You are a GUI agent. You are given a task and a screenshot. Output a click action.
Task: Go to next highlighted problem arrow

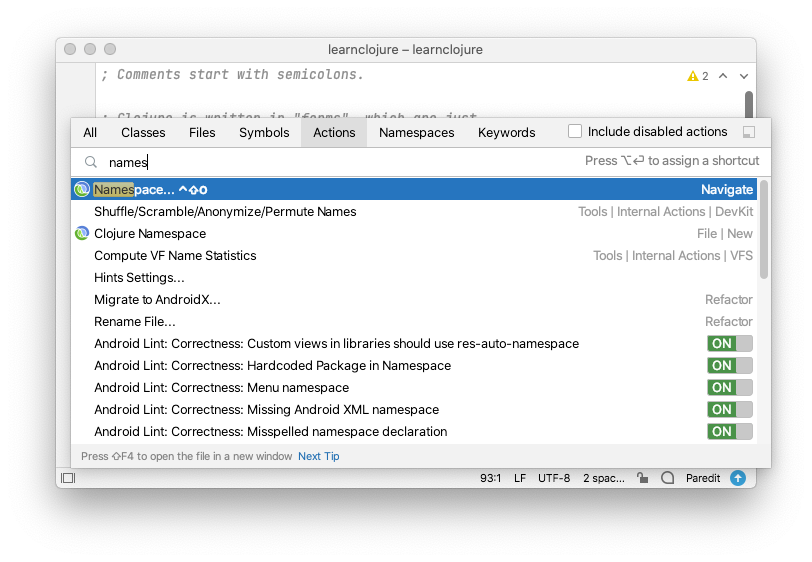pos(744,76)
